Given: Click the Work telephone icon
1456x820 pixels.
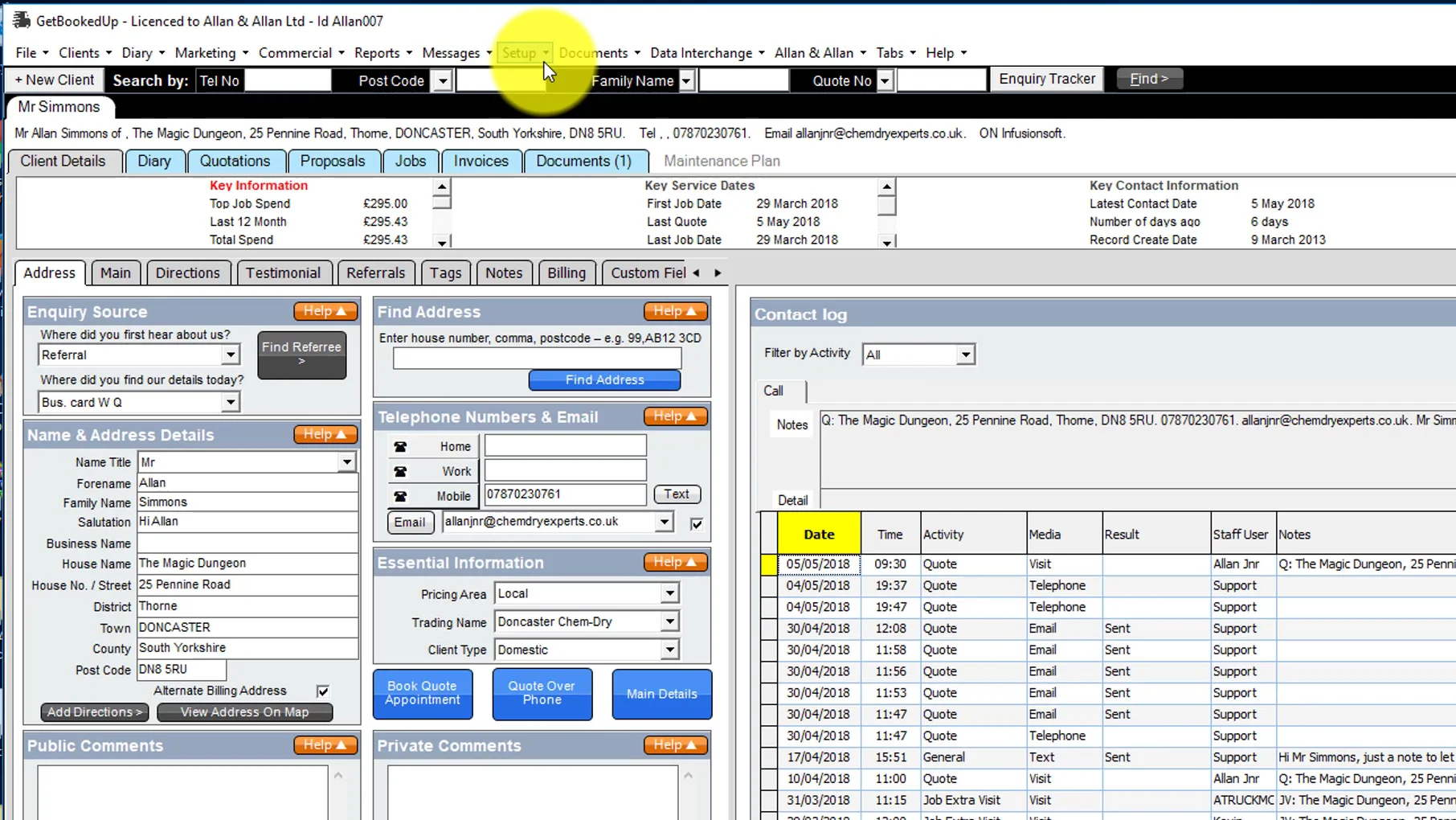Looking at the screenshot, I should click(400, 472).
